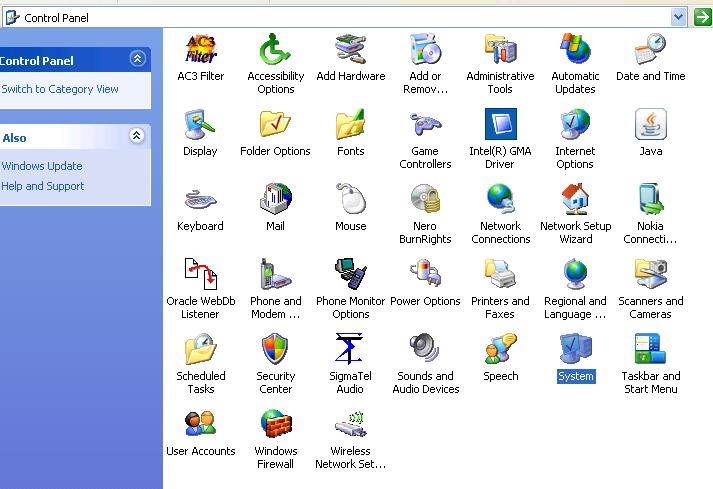Select the Keyboard icon
This screenshot has height=489, width=713.
(201, 199)
